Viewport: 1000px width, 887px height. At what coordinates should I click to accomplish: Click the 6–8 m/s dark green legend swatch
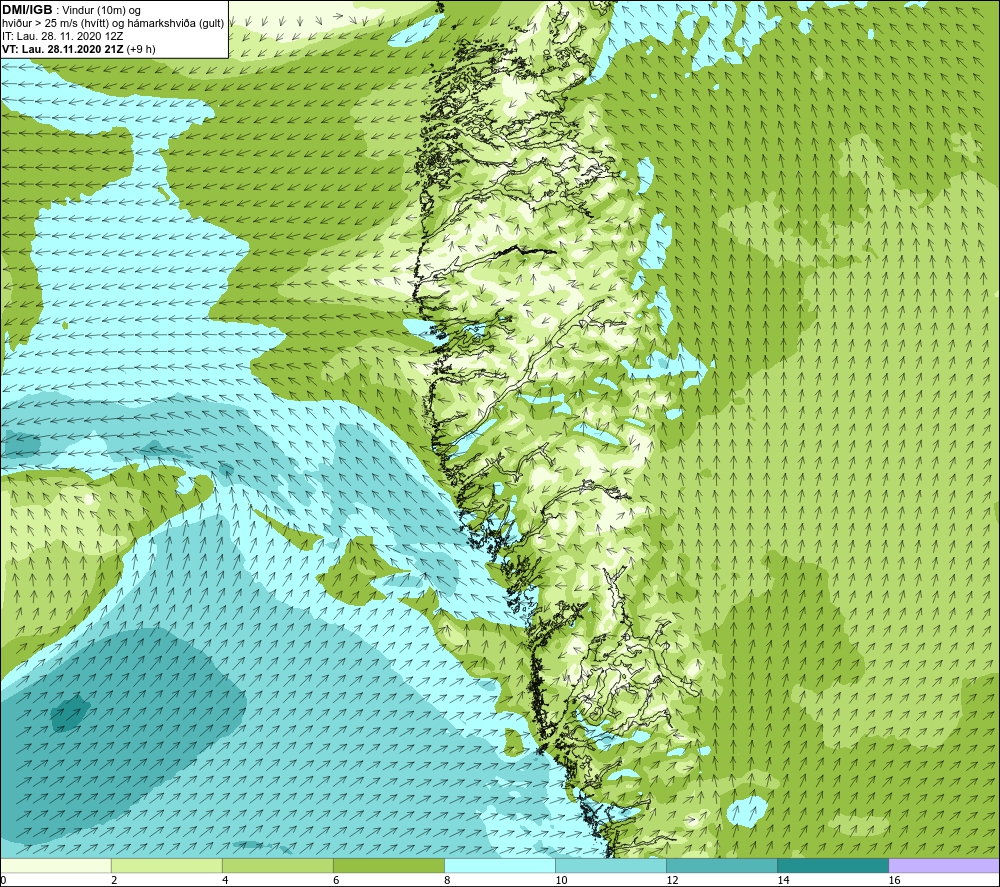389,865
